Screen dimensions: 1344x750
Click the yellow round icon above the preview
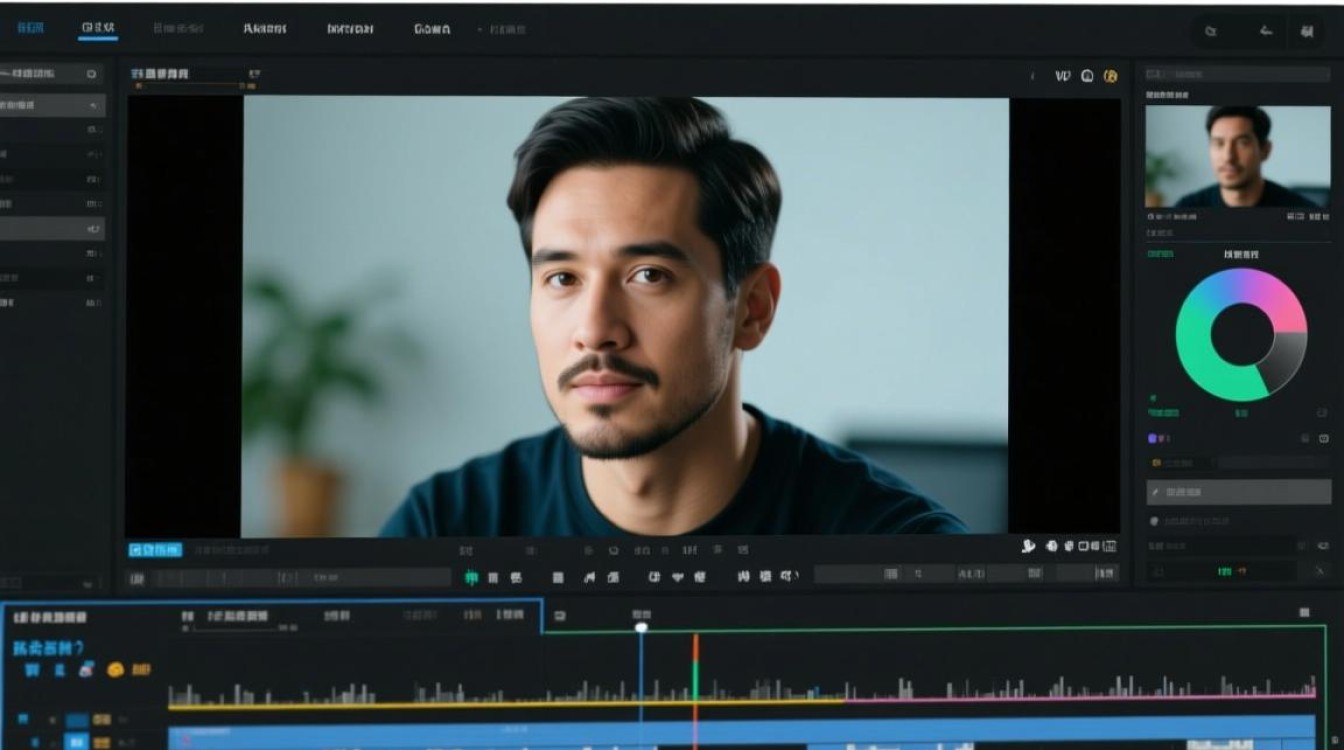[x=1110, y=76]
